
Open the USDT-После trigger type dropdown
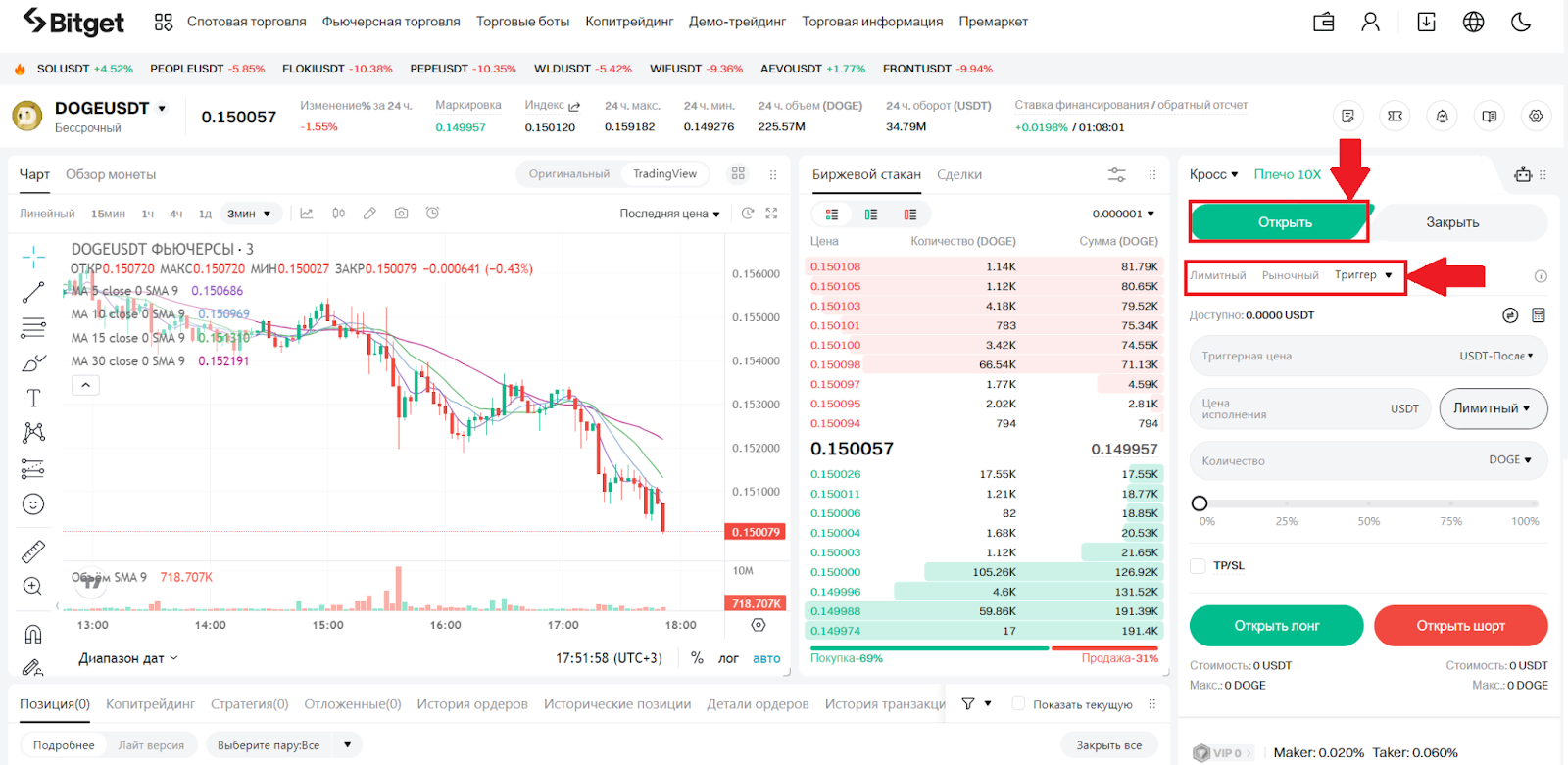[1496, 356]
